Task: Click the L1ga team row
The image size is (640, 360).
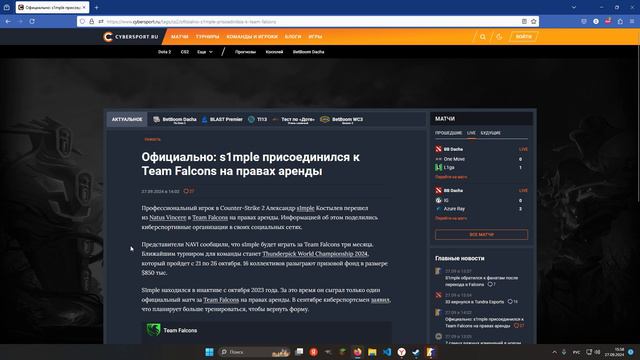Action: [481, 167]
